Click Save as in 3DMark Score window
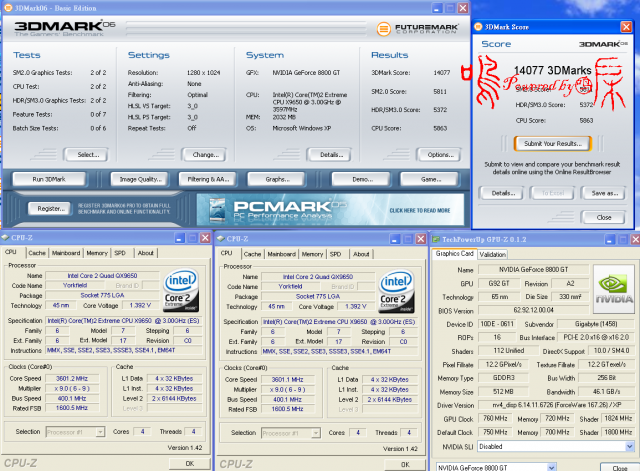 coord(604,193)
